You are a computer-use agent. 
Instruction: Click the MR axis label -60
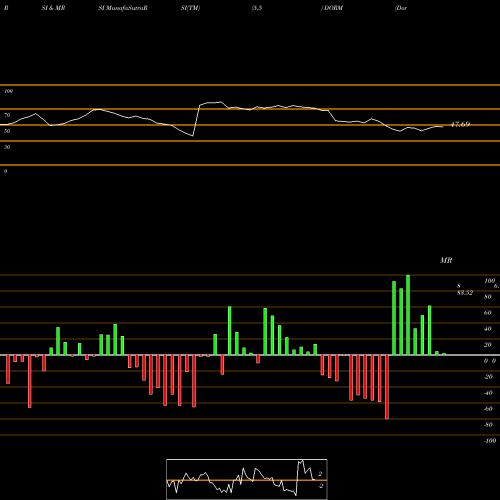488,409
